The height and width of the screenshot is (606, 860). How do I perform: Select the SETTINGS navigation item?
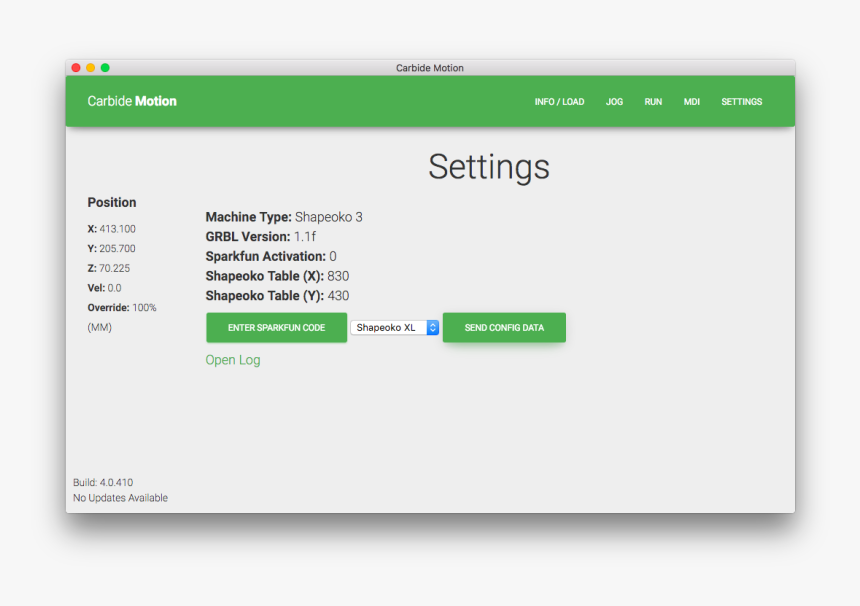click(x=741, y=101)
